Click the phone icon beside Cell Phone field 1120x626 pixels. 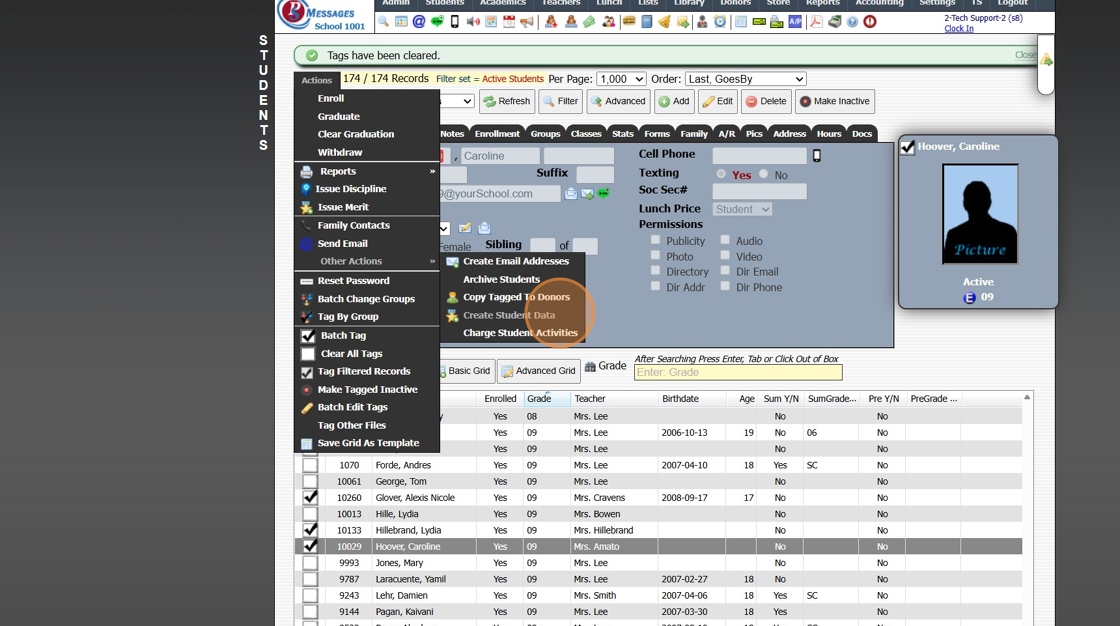click(817, 156)
